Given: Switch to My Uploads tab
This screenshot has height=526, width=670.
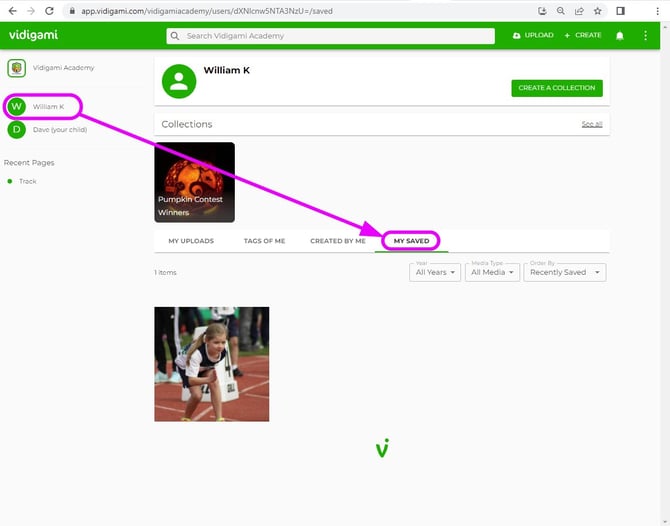Looking at the screenshot, I should 191,241.
